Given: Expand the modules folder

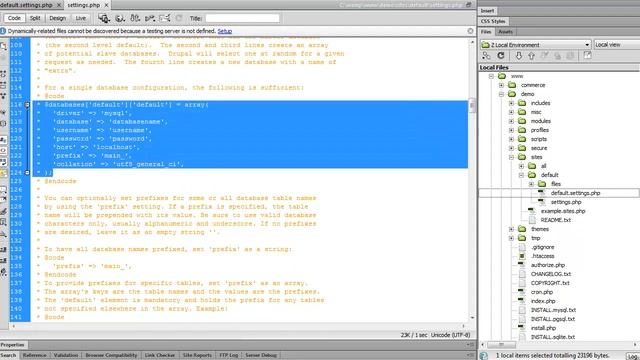Looking at the screenshot, I should tap(511, 121).
